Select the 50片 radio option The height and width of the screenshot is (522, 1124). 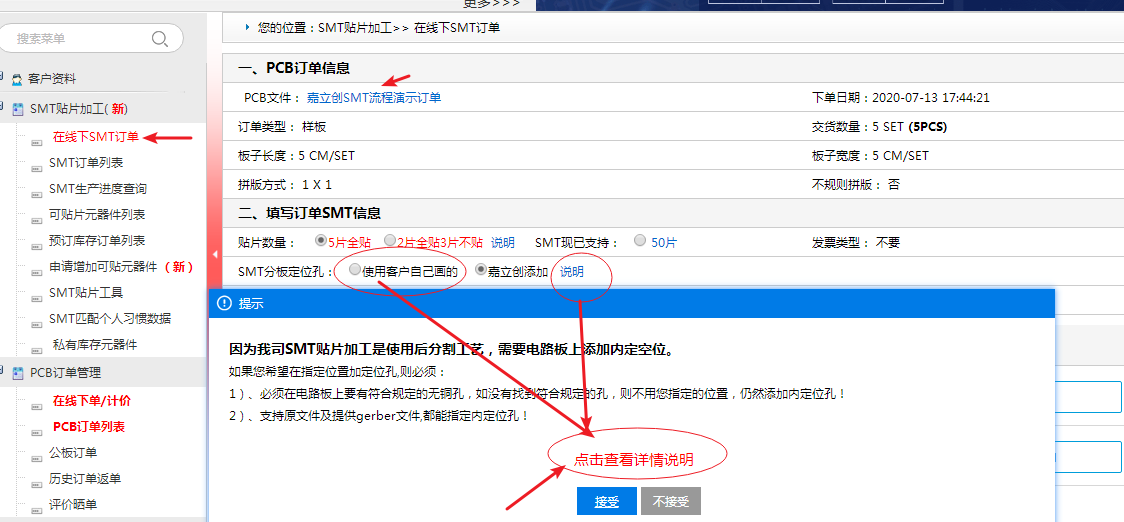tap(640, 241)
